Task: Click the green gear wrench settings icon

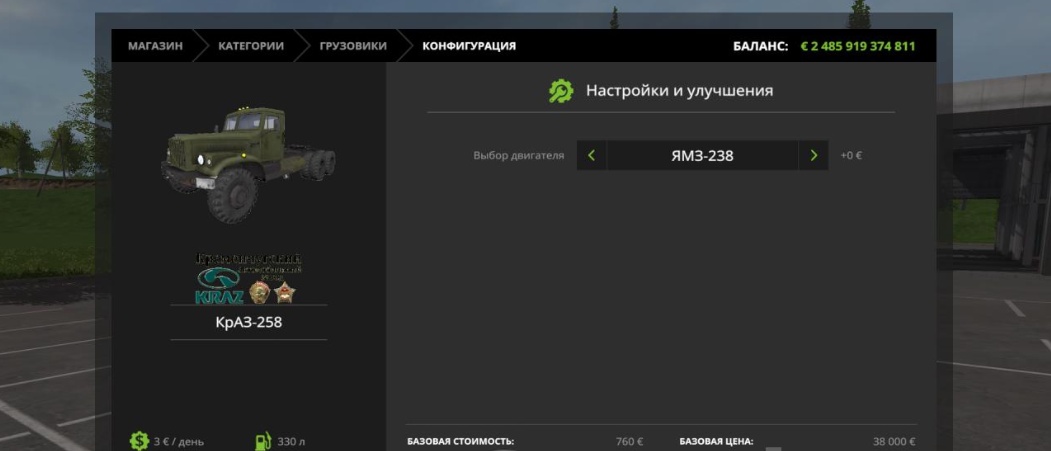Action: [561, 91]
